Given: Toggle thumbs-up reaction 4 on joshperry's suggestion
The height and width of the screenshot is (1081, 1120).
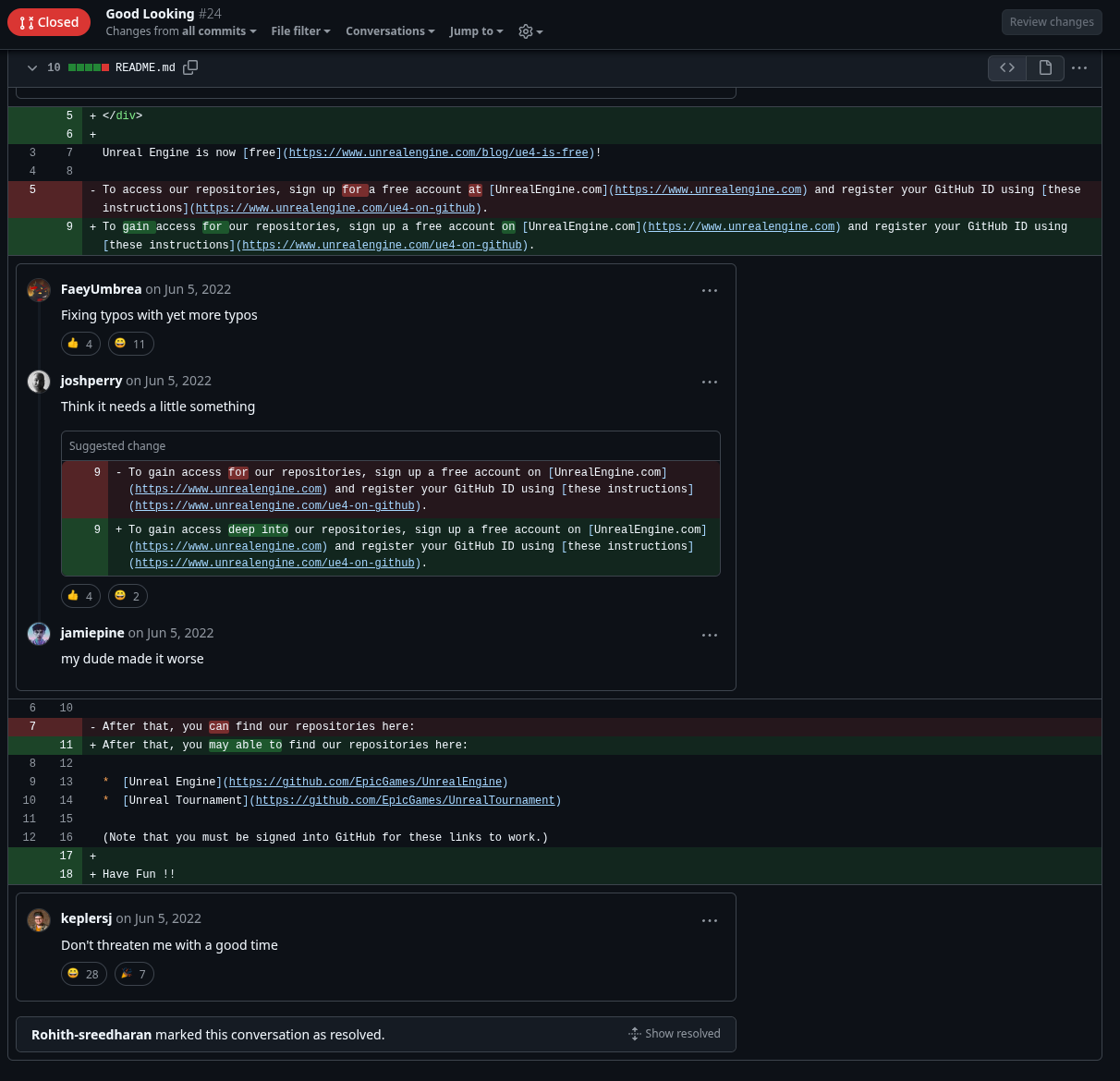Looking at the screenshot, I should [x=80, y=596].
